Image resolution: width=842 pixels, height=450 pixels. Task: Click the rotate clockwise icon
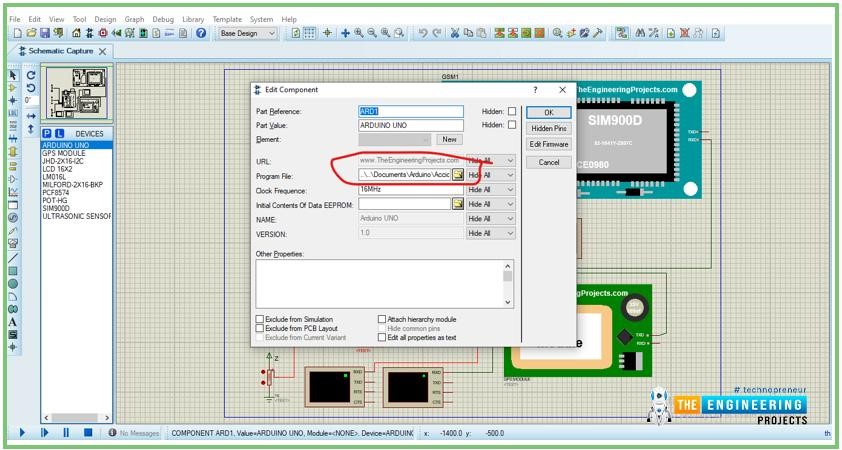point(31,75)
